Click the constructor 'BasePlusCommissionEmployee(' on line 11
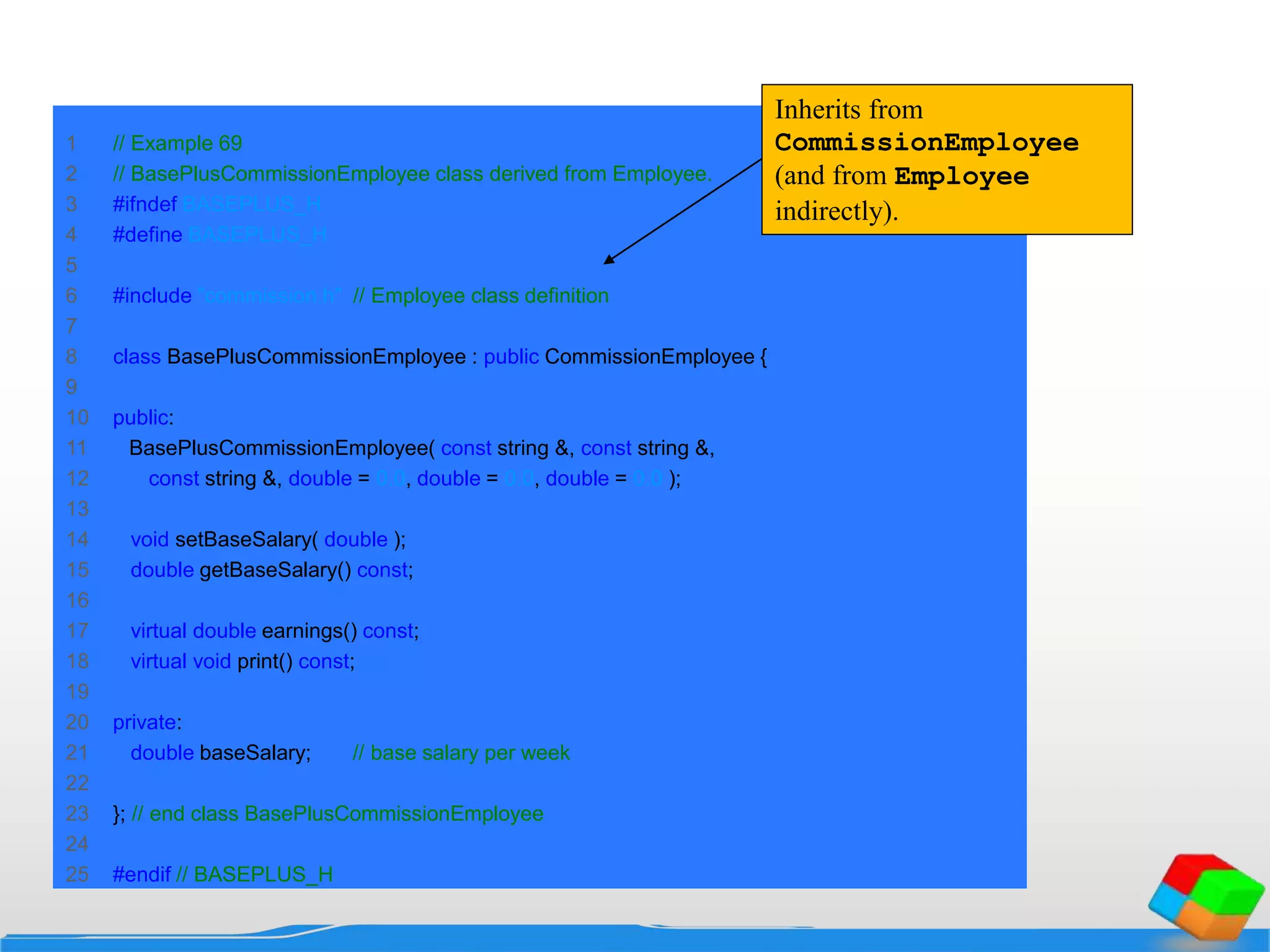Screen dimensions: 1270x952 click(x=282, y=448)
